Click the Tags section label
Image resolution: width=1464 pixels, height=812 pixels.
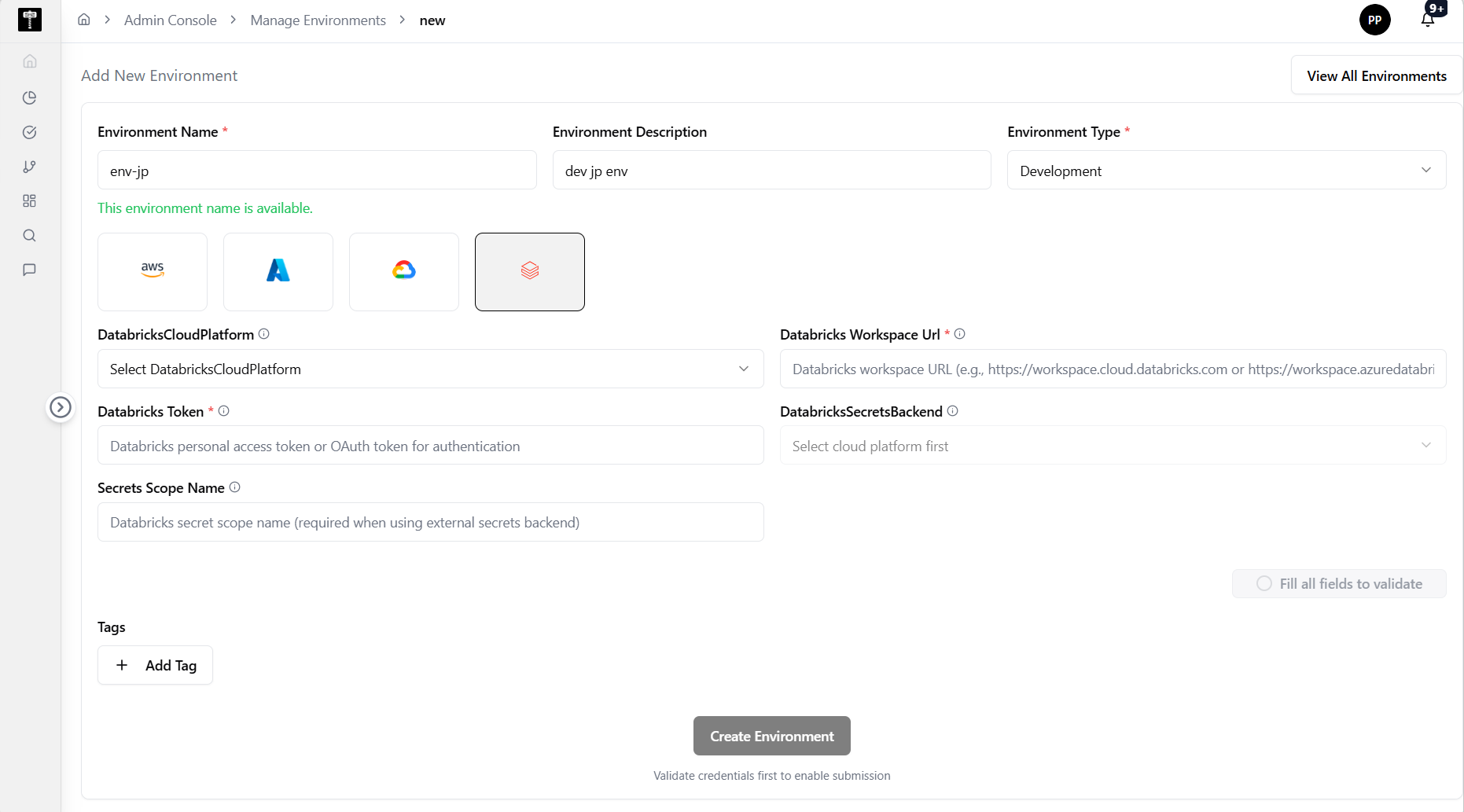(x=112, y=627)
